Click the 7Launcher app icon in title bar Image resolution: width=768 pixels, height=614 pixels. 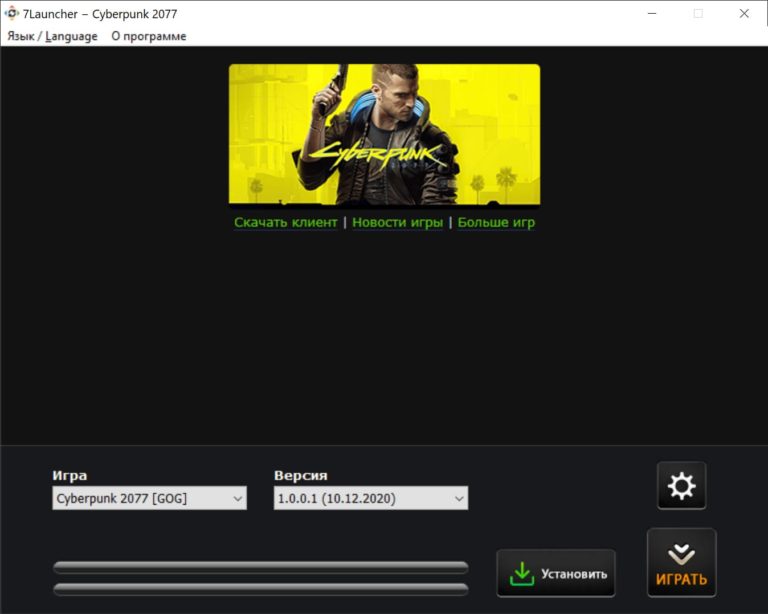(x=11, y=13)
